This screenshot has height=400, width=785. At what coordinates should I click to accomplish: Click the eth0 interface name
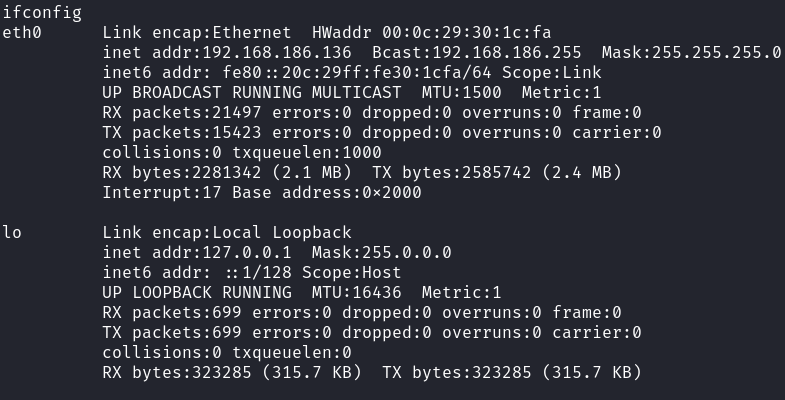[22, 33]
